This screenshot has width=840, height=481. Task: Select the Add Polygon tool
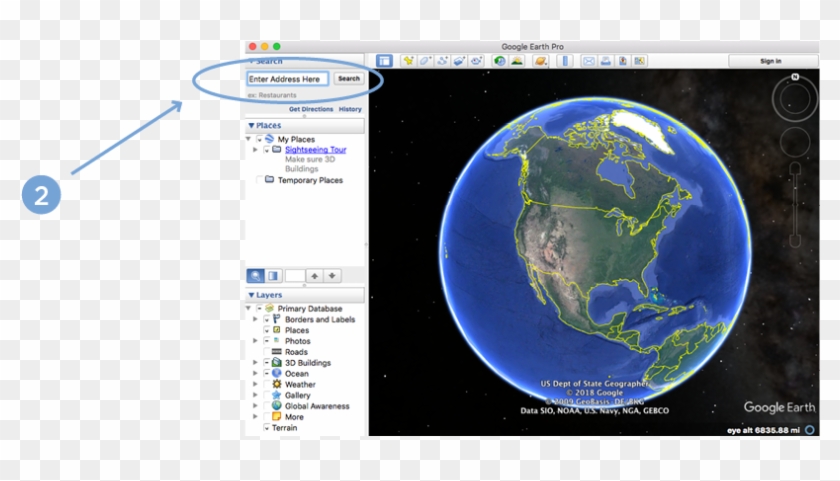tap(425, 61)
